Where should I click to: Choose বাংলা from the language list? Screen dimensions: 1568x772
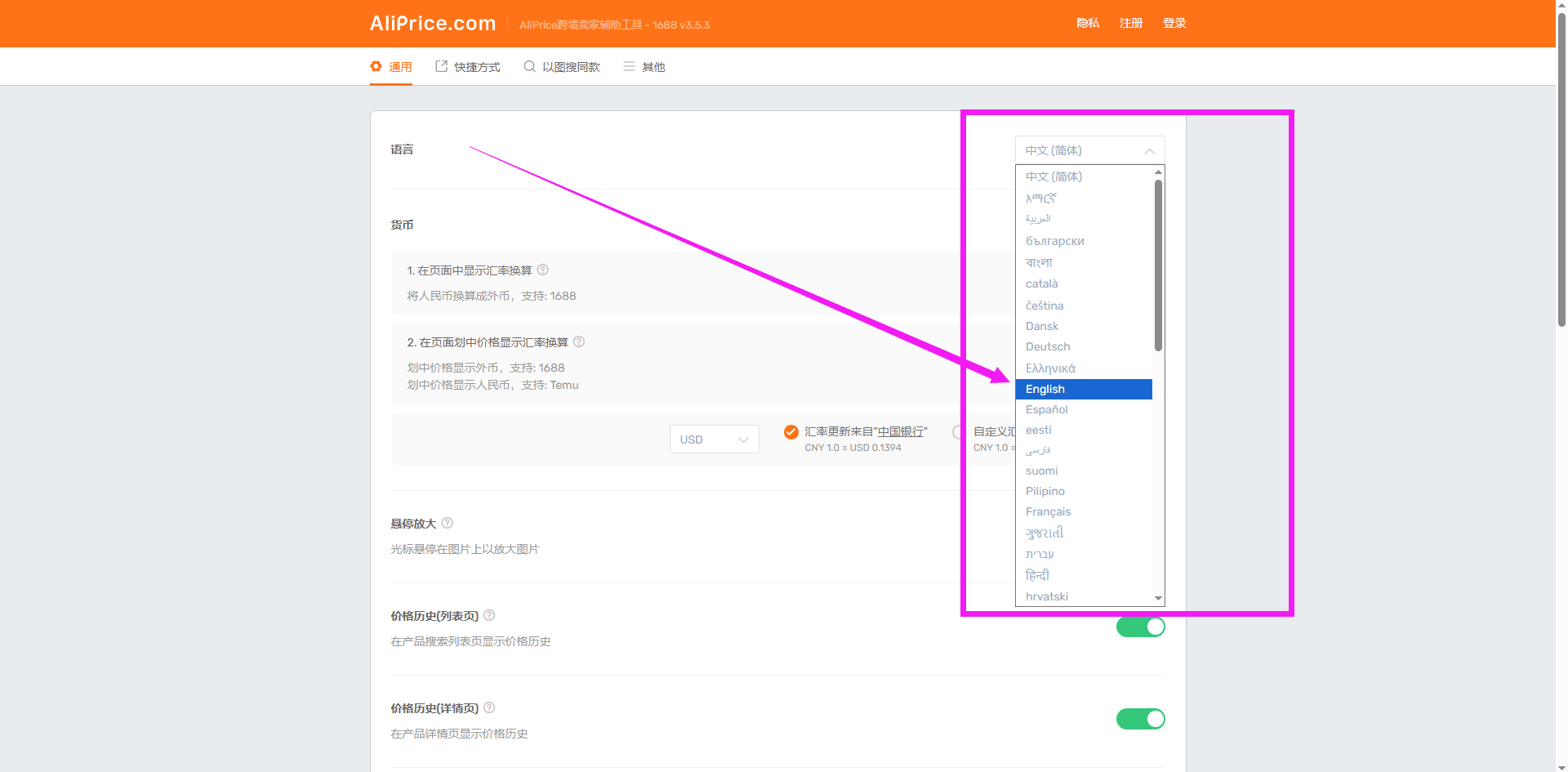[x=1084, y=262]
